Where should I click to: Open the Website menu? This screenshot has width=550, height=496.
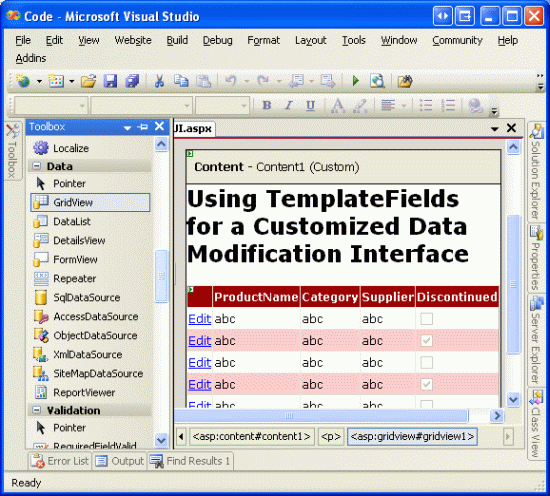click(133, 40)
